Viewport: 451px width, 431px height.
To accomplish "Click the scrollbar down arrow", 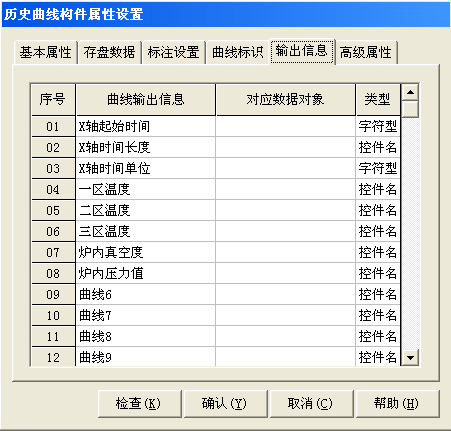I will coord(410,358).
